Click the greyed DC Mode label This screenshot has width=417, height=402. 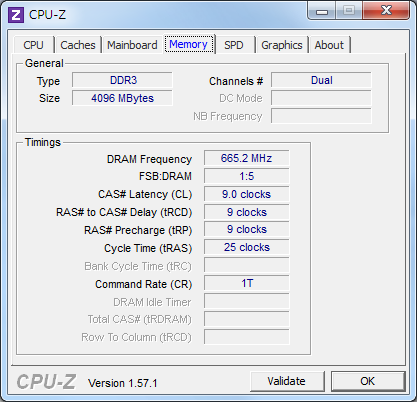point(241,98)
